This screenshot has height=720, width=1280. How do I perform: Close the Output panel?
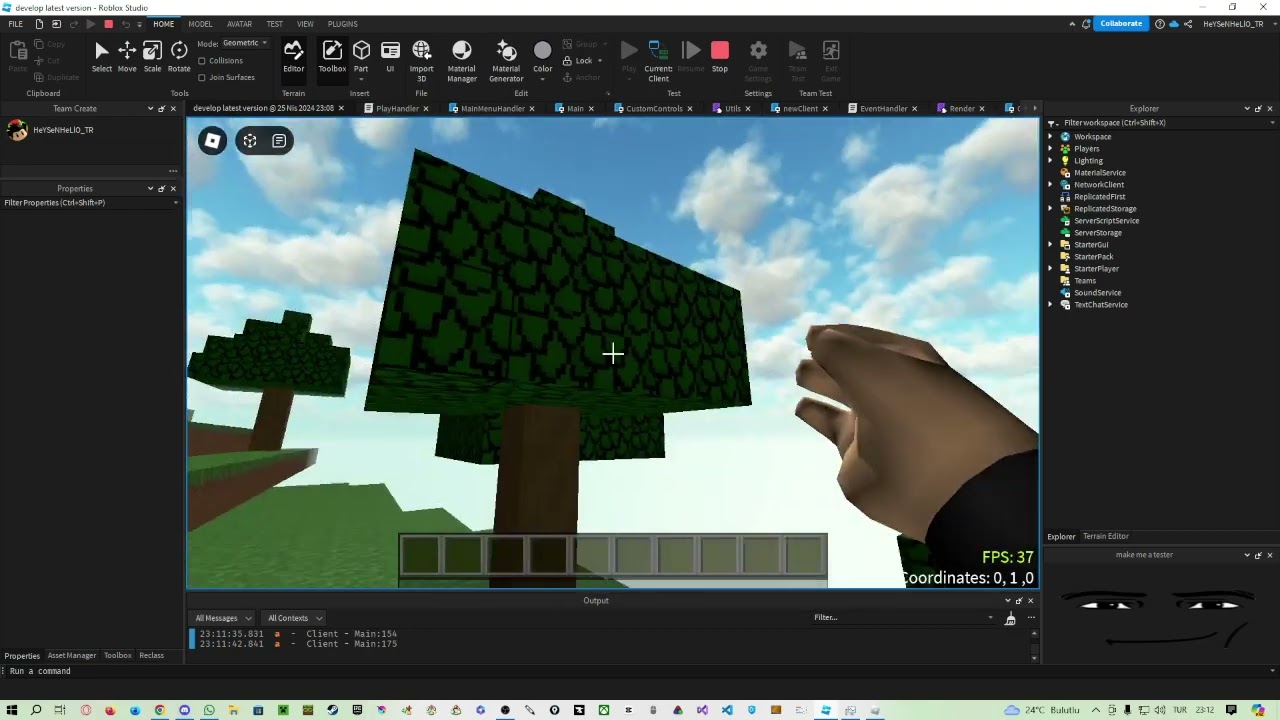1031,601
